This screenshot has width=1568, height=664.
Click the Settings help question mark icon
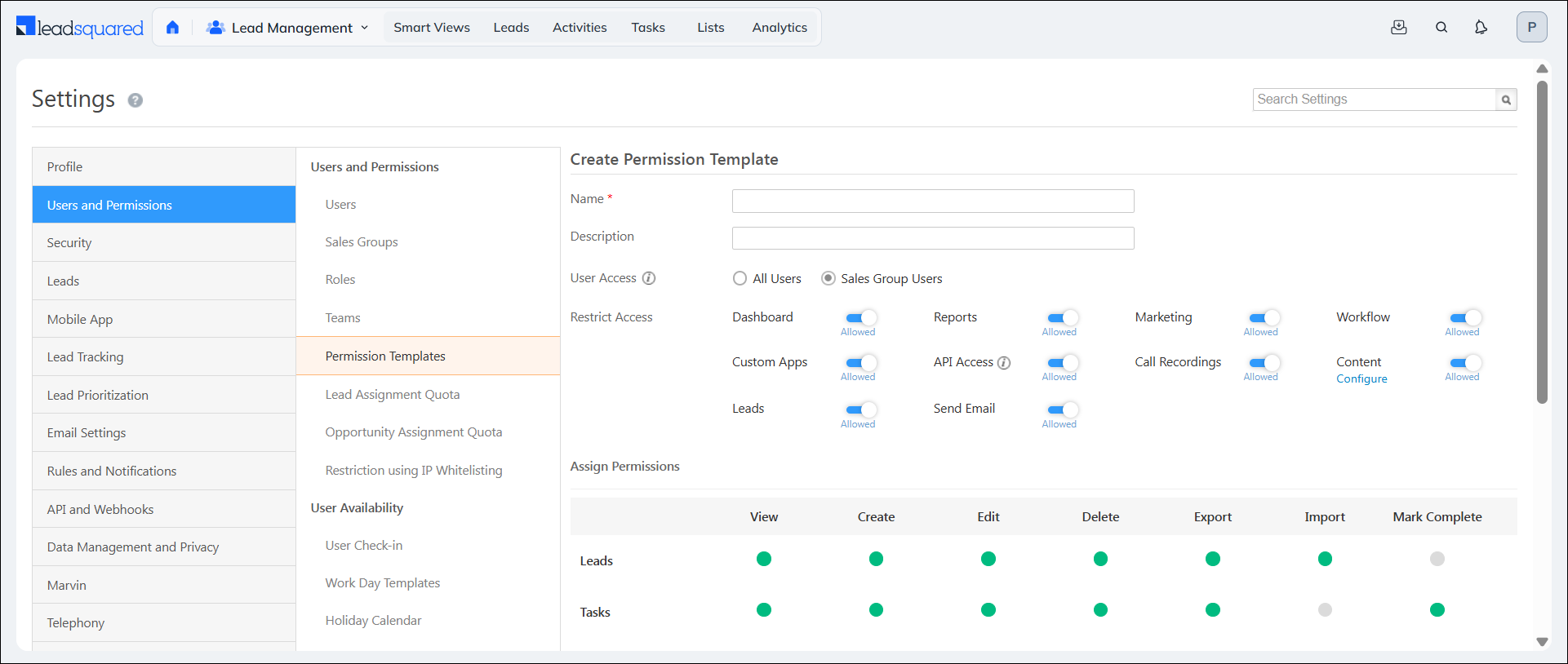pyautogui.click(x=135, y=100)
